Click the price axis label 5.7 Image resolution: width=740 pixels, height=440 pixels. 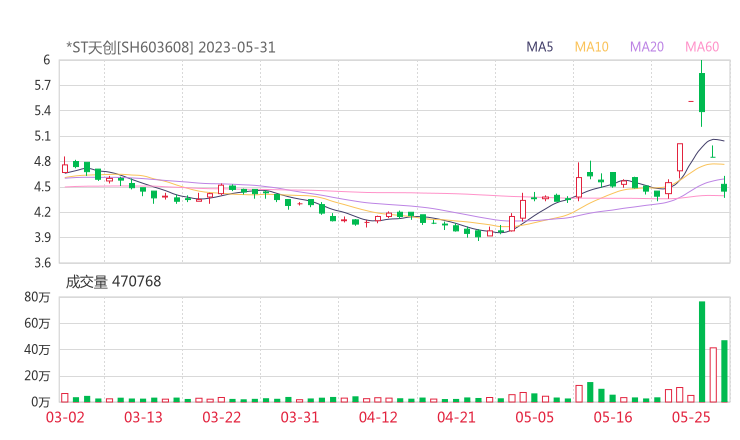coord(42,85)
